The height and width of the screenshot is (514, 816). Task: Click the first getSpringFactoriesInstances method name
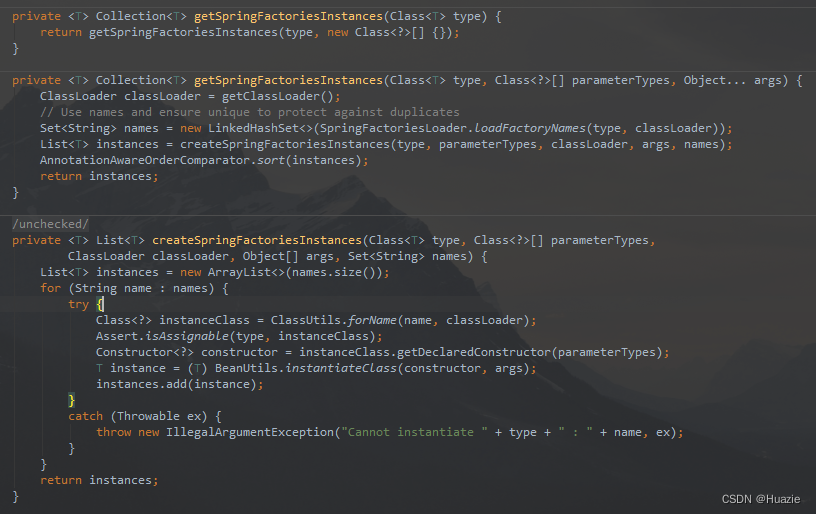[x=288, y=16]
